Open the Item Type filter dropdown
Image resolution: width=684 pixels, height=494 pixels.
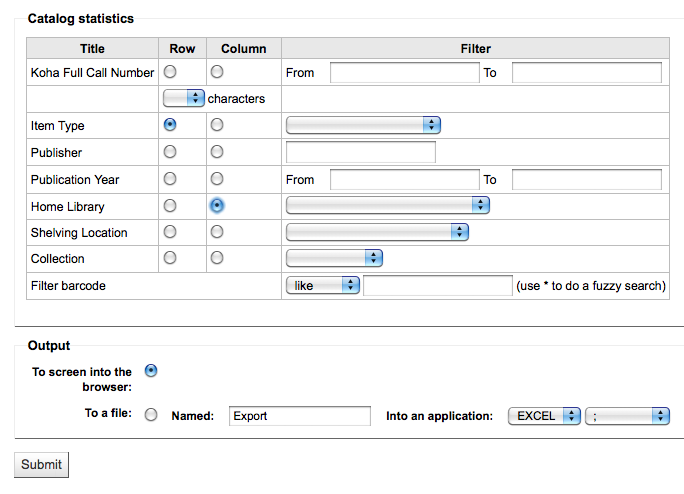coord(363,125)
